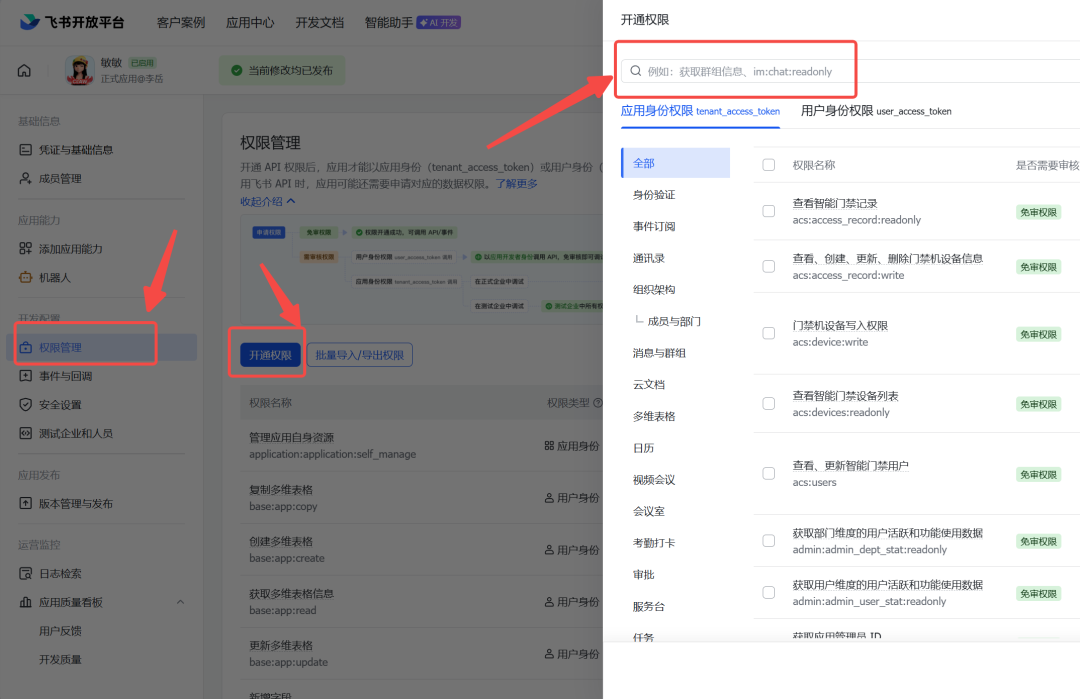Click the 已启用 status badge
Viewport: 1080px width, 699px height.
click(143, 63)
